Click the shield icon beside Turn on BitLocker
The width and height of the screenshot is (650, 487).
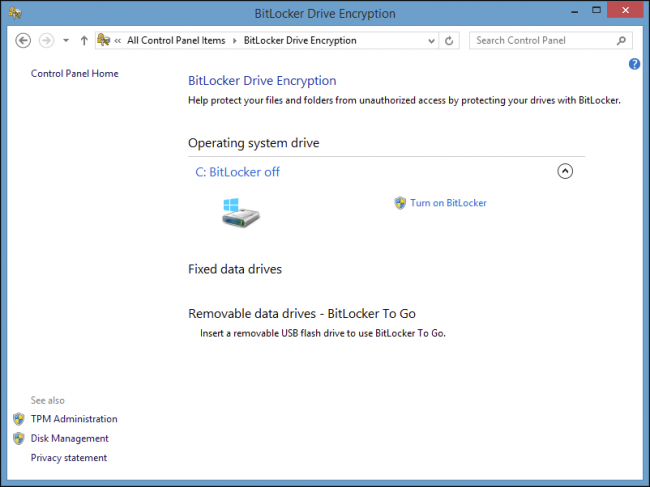point(400,203)
